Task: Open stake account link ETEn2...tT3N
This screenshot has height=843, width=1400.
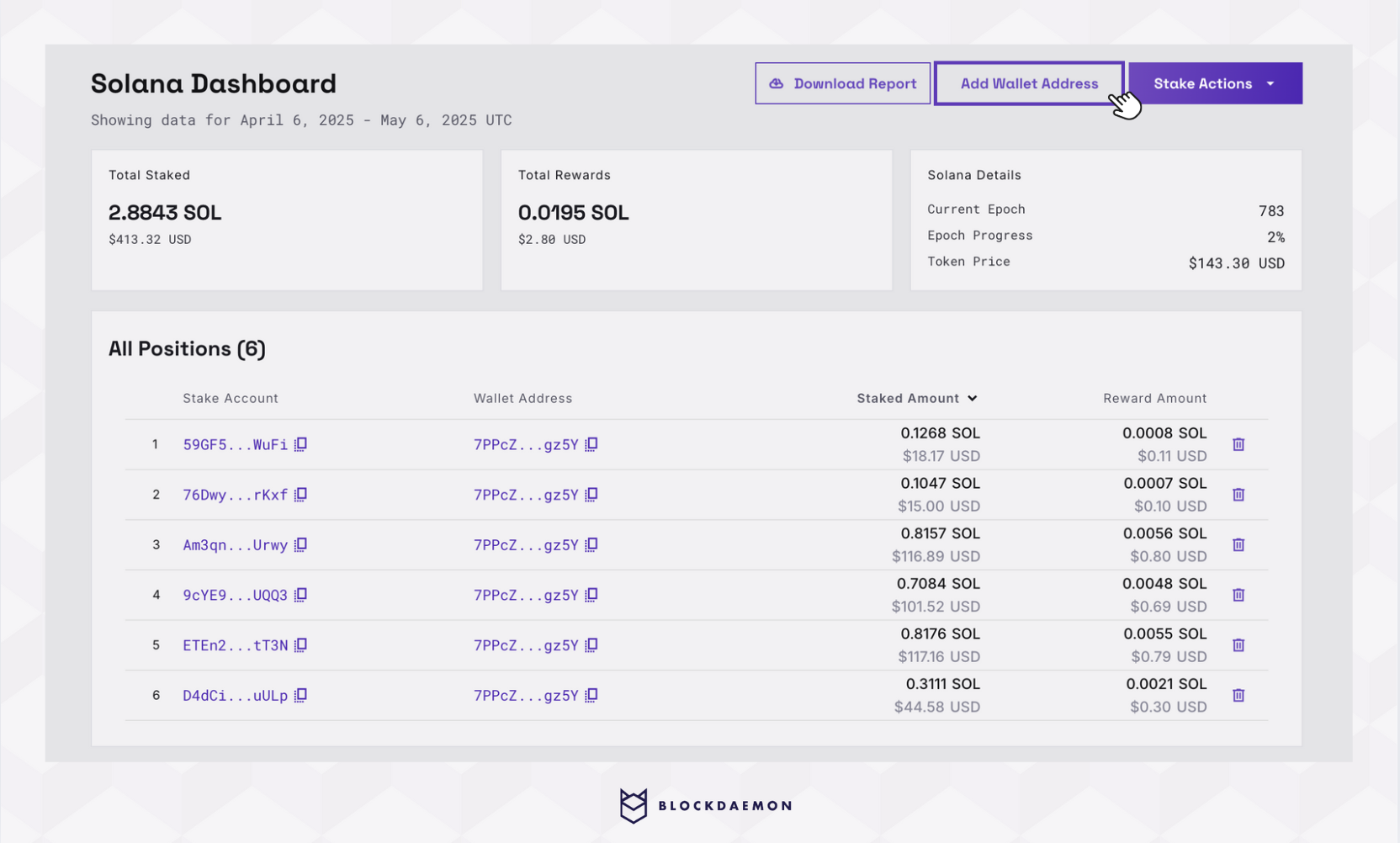Action: pos(236,645)
